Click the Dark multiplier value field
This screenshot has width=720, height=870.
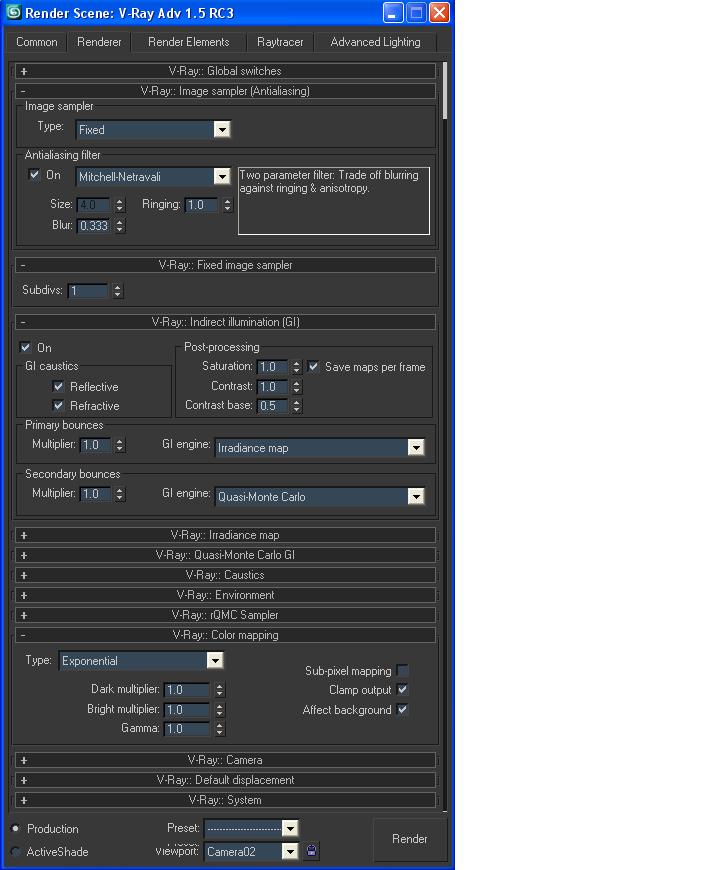[187, 690]
